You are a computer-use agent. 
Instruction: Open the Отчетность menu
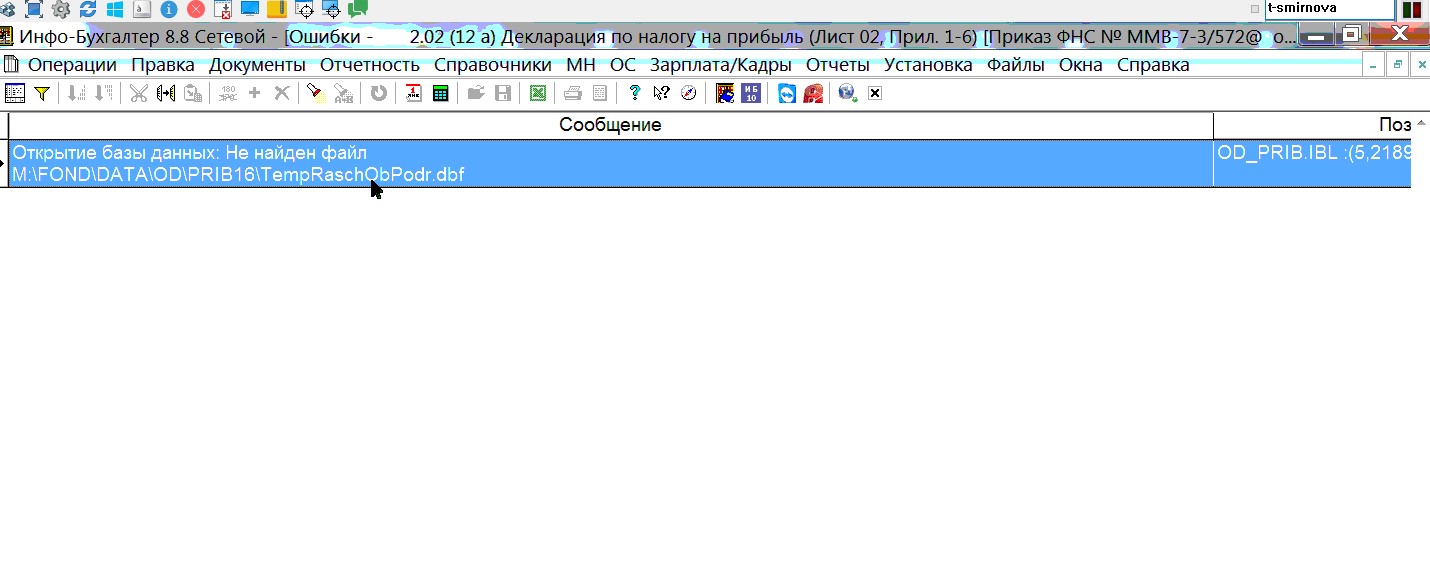[x=370, y=65]
